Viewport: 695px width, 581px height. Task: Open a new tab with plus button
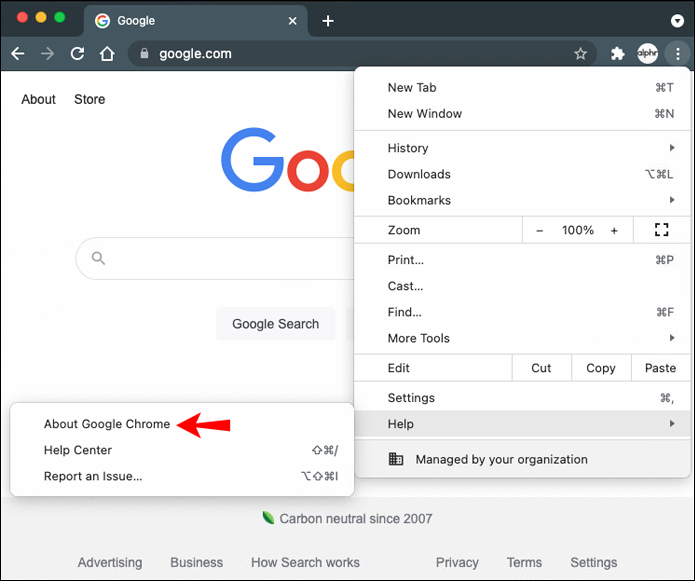coord(328,21)
